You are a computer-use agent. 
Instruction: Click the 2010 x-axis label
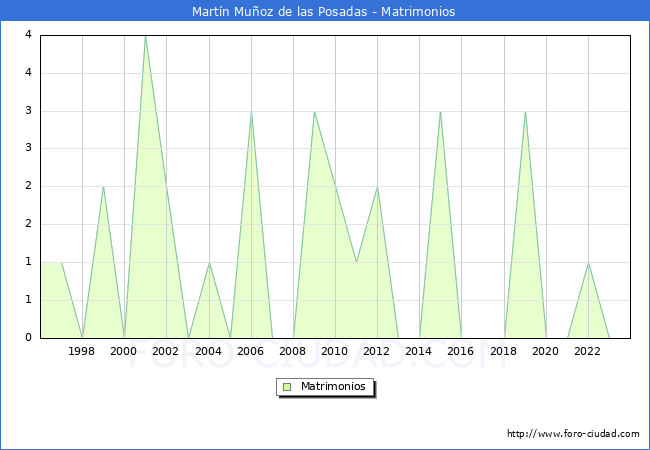click(335, 351)
